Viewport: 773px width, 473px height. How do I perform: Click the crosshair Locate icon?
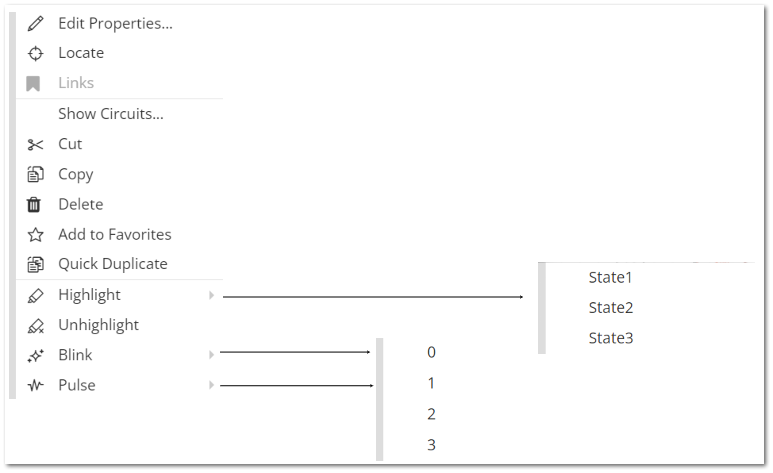point(35,53)
